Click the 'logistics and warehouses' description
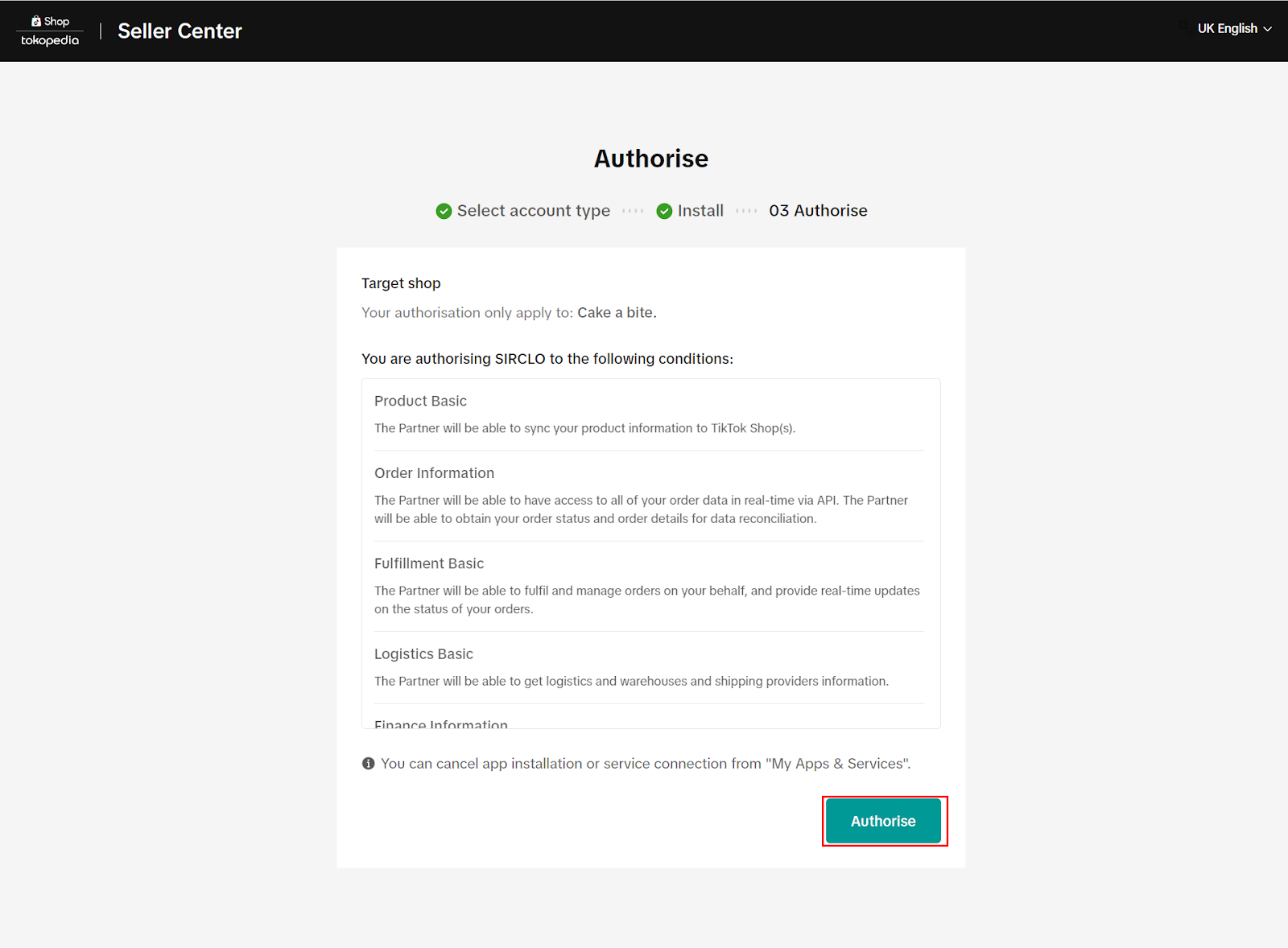 tap(631, 681)
